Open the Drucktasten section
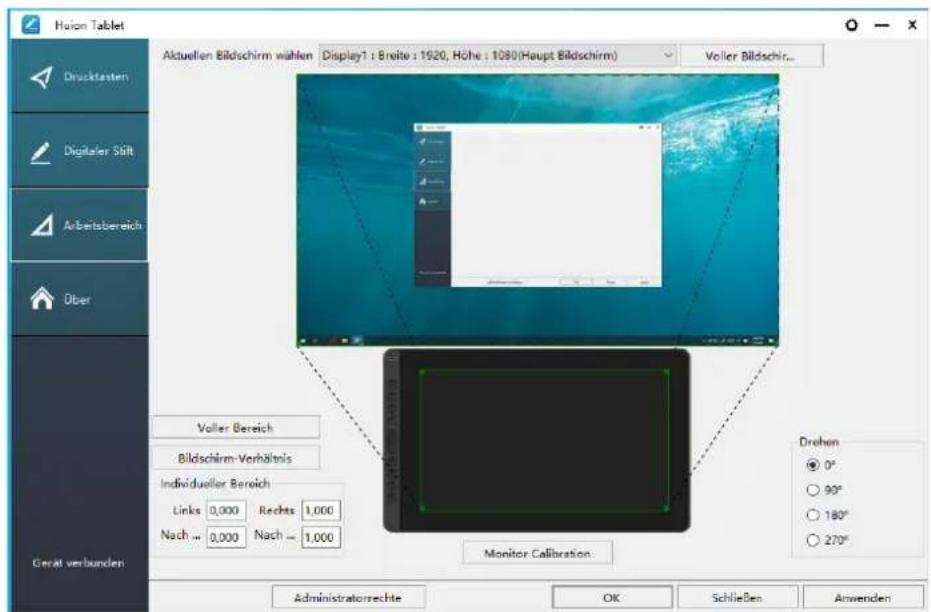Viewport: 931px width, 612px height. point(79,76)
